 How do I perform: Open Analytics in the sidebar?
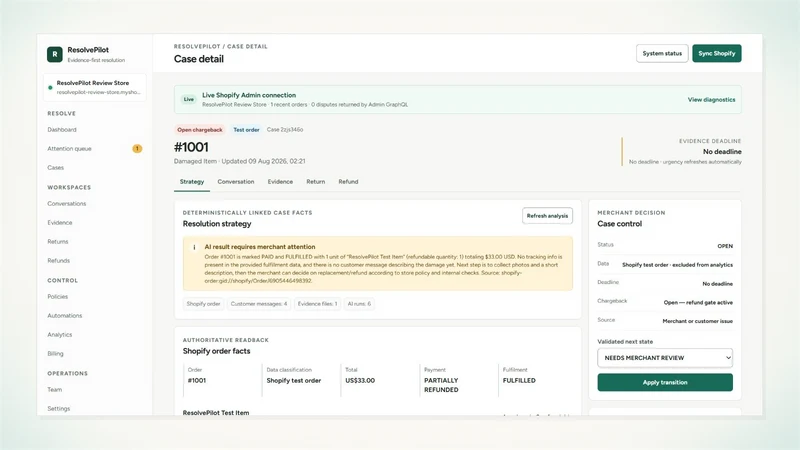coord(60,335)
